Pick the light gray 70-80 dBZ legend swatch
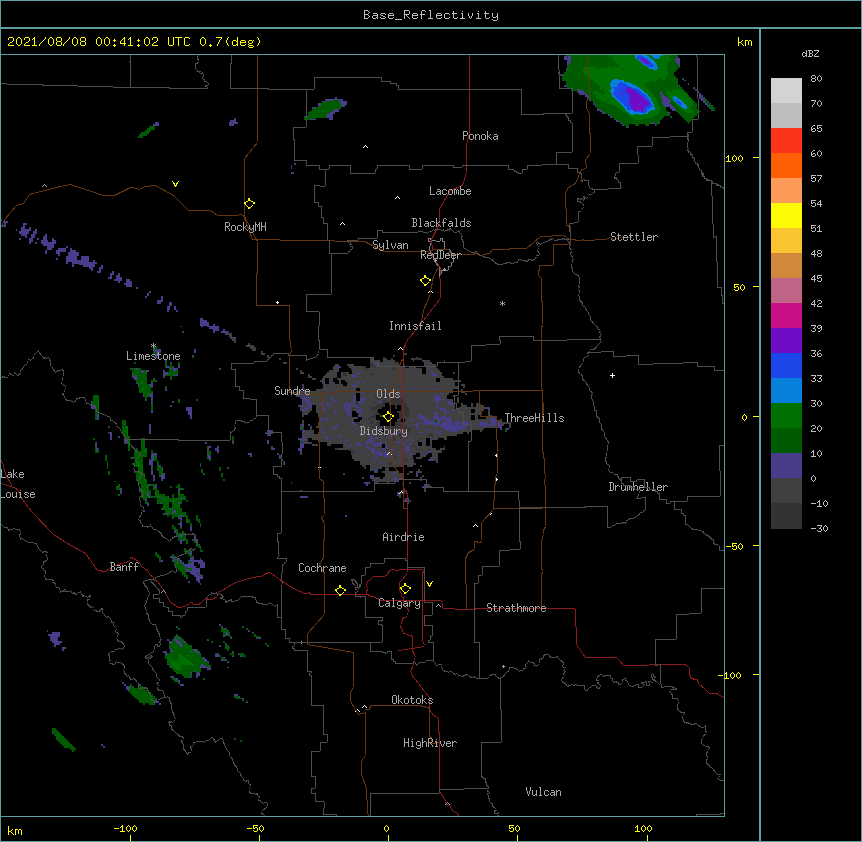862x842 pixels. 786,91
